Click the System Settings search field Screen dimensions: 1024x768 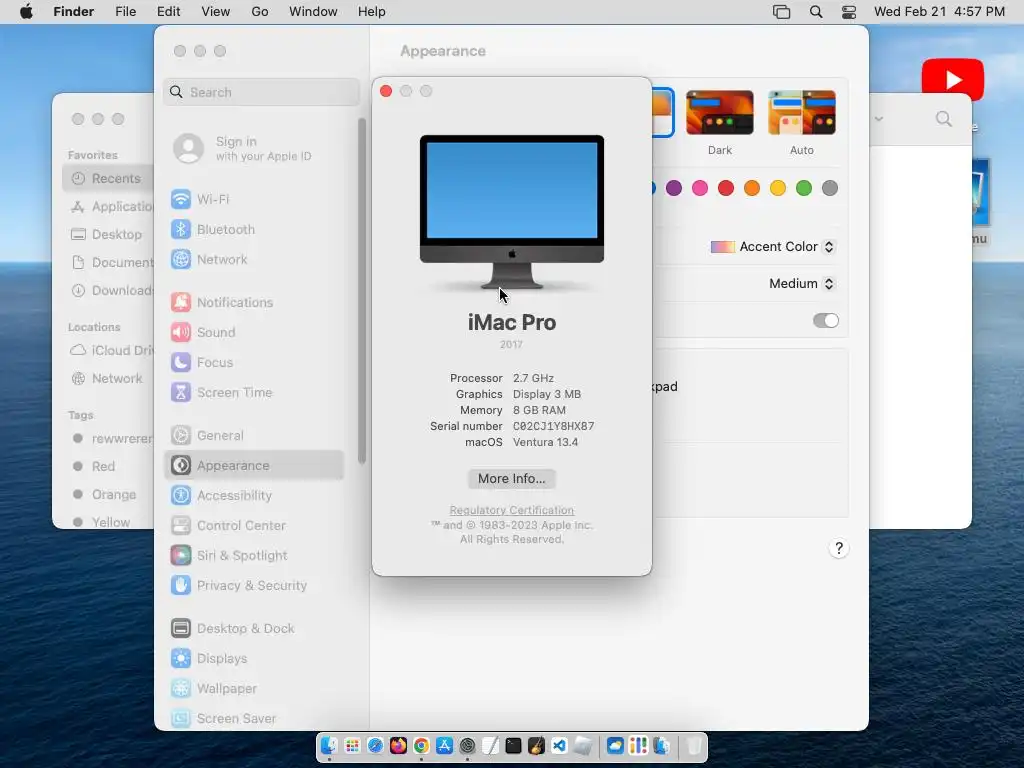(x=261, y=92)
